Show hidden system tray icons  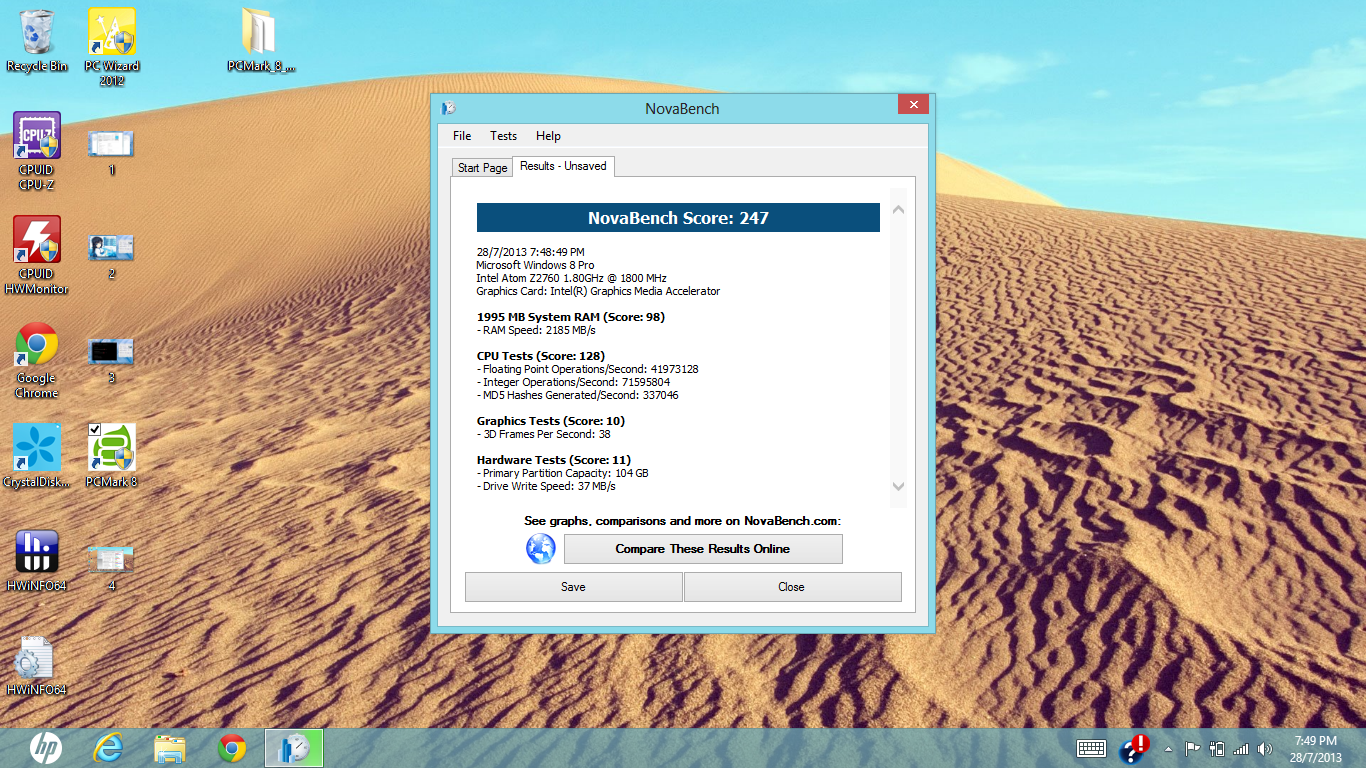coord(1167,749)
